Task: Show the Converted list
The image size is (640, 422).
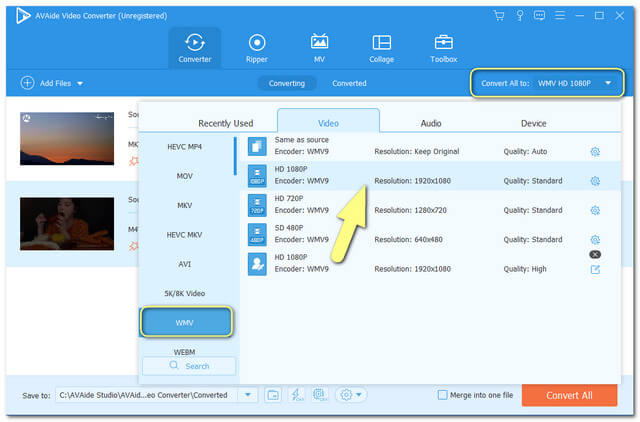Action: coord(349,83)
